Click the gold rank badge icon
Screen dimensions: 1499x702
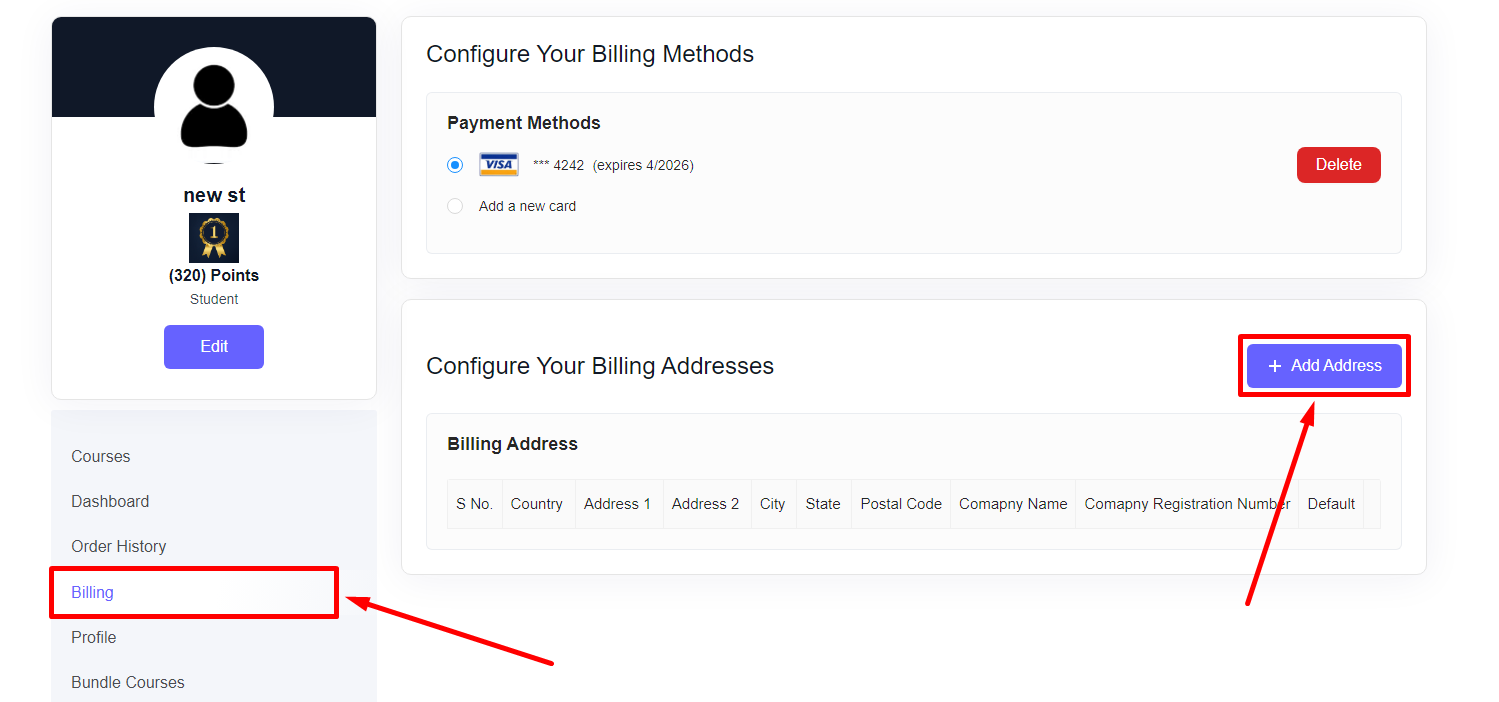point(214,238)
